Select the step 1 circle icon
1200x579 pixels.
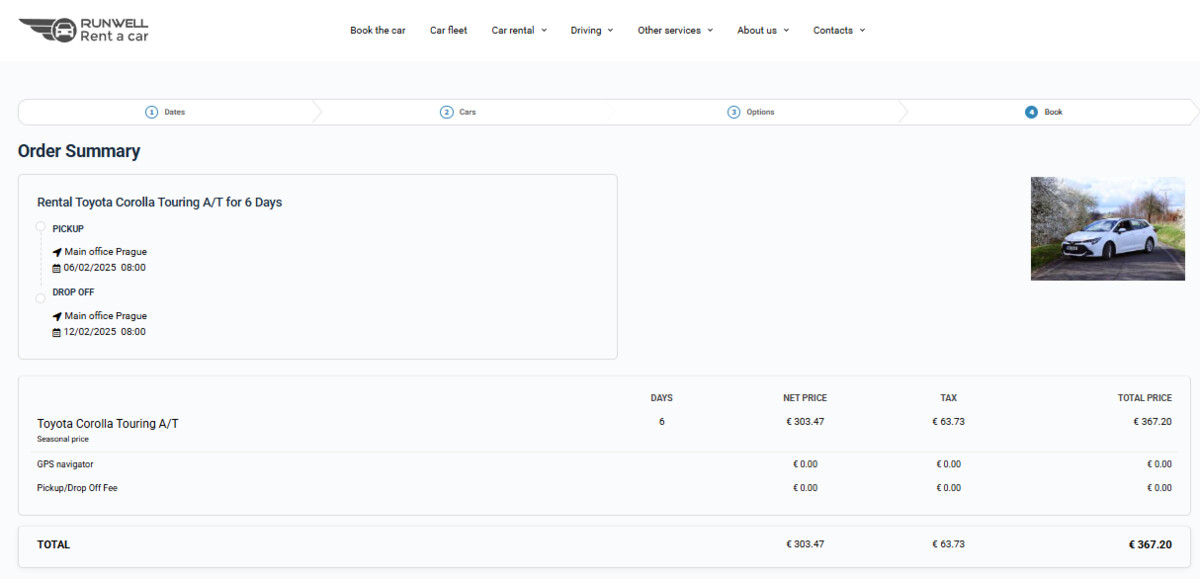click(152, 112)
